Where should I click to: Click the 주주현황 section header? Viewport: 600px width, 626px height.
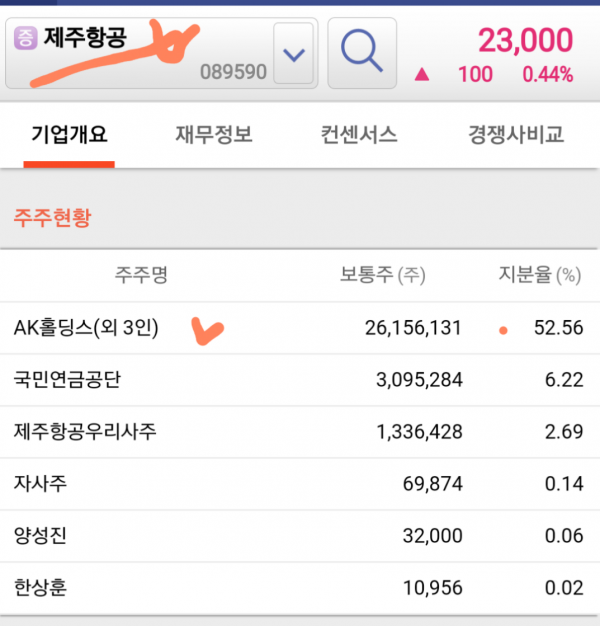click(53, 218)
